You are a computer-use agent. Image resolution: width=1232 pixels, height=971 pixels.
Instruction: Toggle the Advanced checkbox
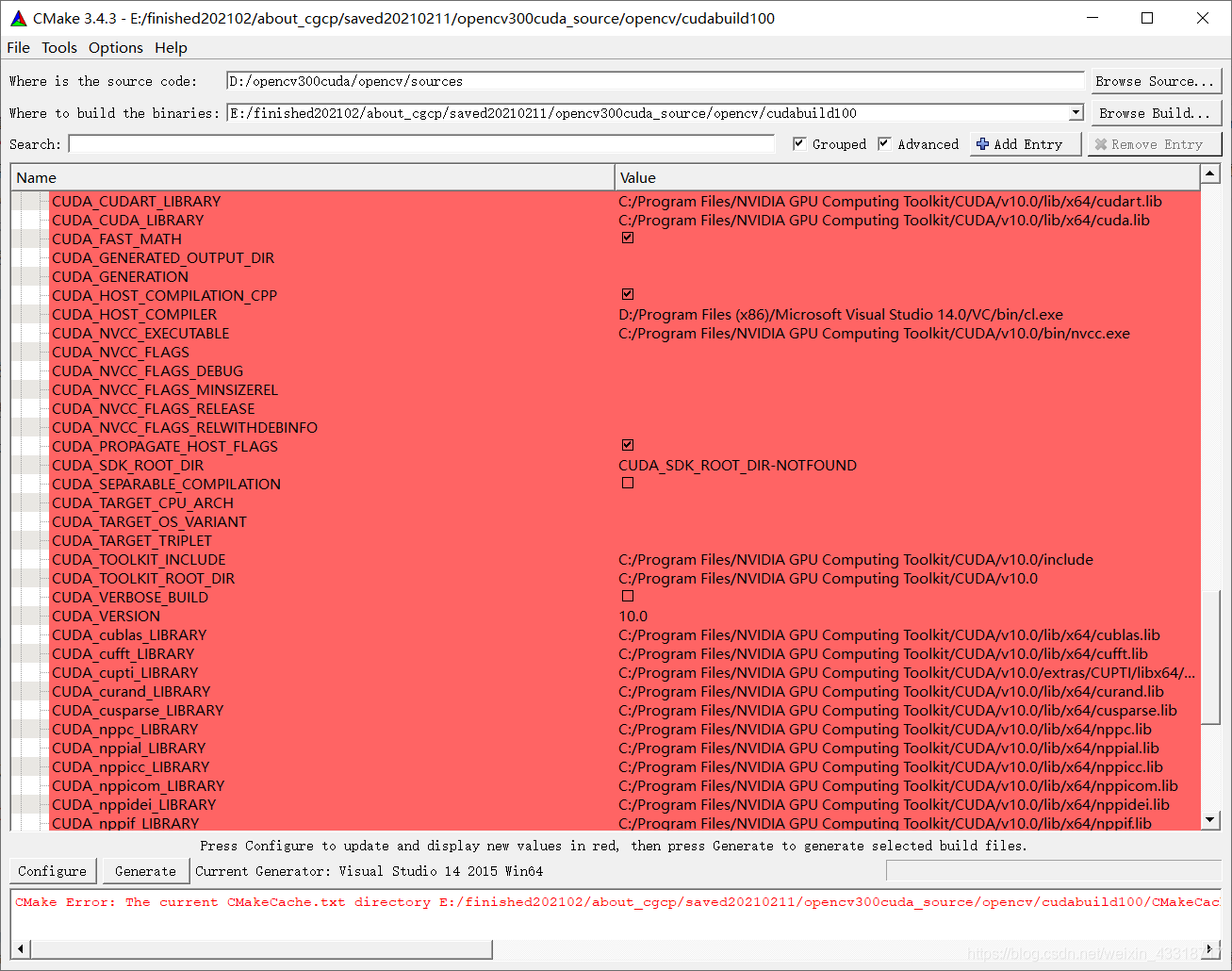pyautogui.click(x=884, y=143)
